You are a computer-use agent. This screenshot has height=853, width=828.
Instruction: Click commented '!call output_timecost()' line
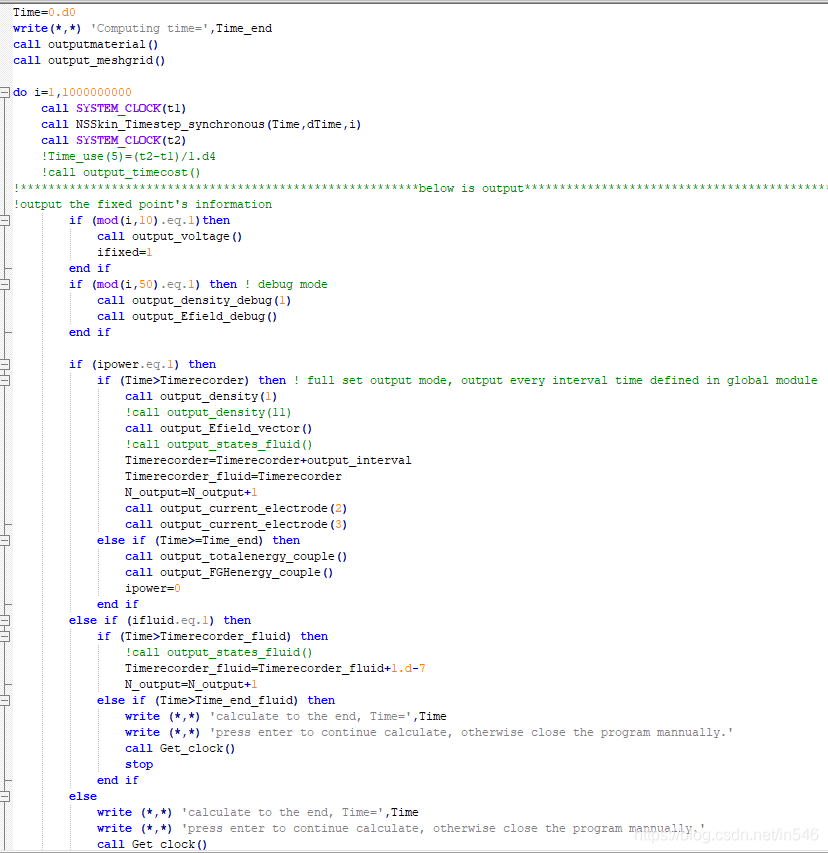(x=121, y=172)
